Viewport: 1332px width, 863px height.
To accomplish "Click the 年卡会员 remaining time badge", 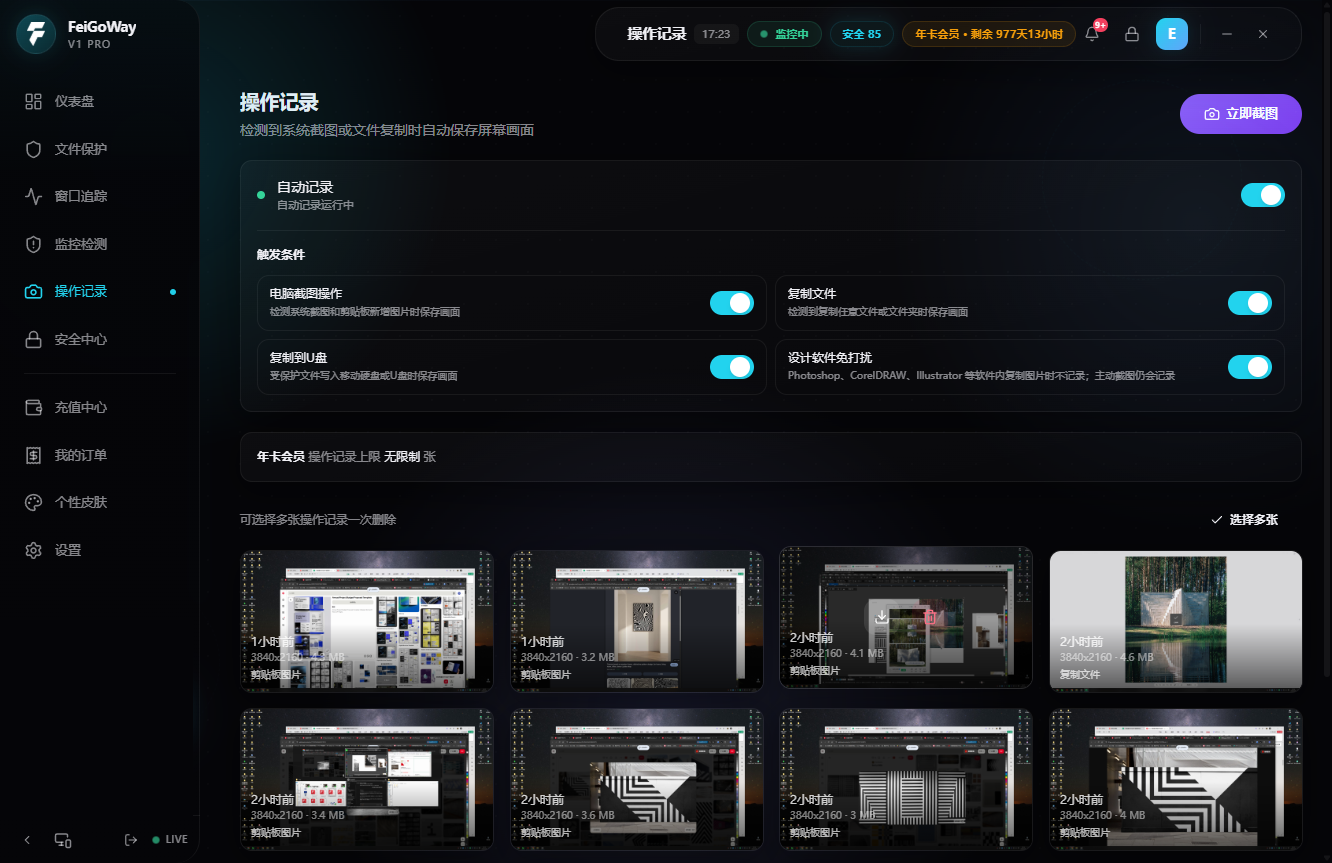I will pyautogui.click(x=989, y=34).
